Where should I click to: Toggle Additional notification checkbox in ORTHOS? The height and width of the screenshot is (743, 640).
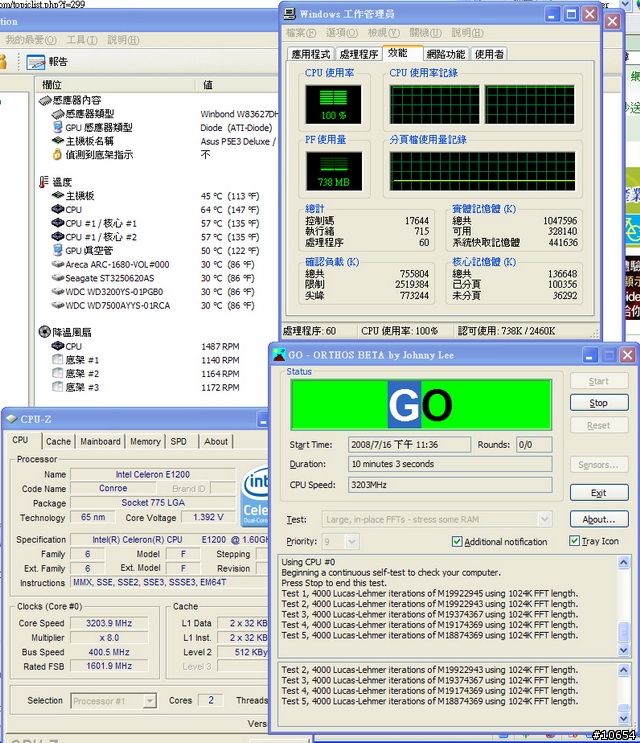pyautogui.click(x=457, y=541)
